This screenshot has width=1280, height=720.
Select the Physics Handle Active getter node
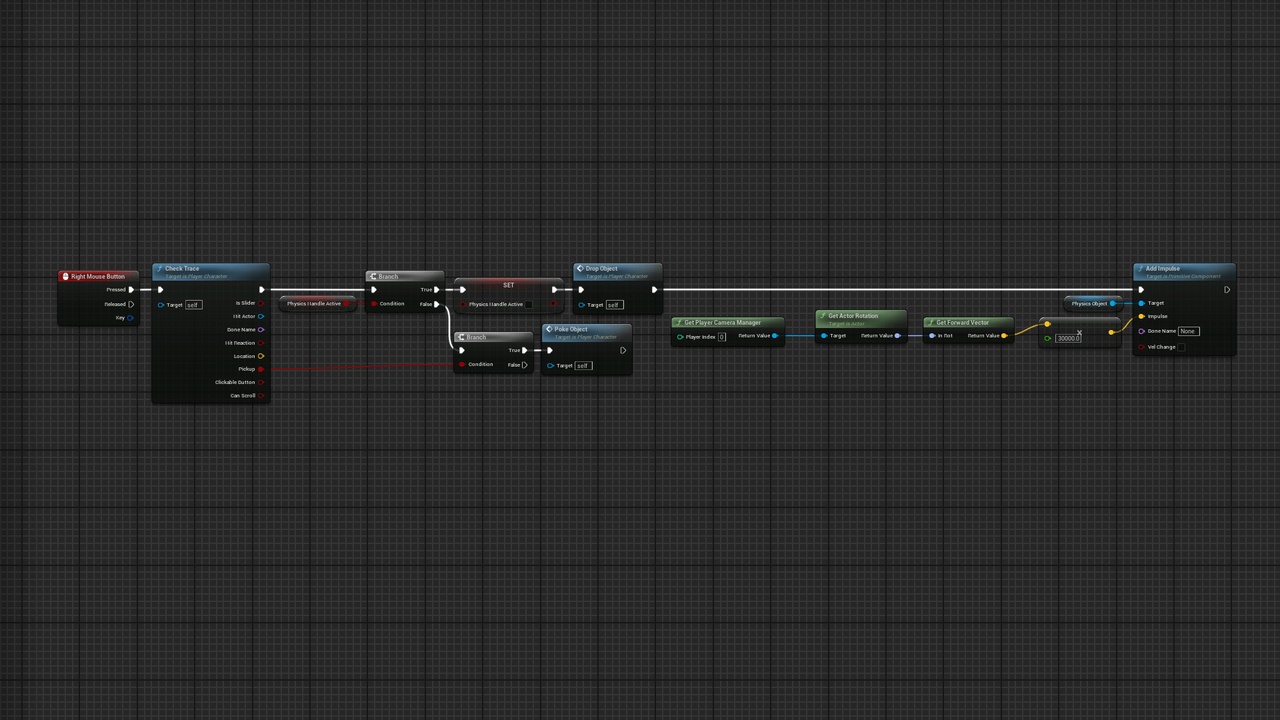pyautogui.click(x=317, y=303)
